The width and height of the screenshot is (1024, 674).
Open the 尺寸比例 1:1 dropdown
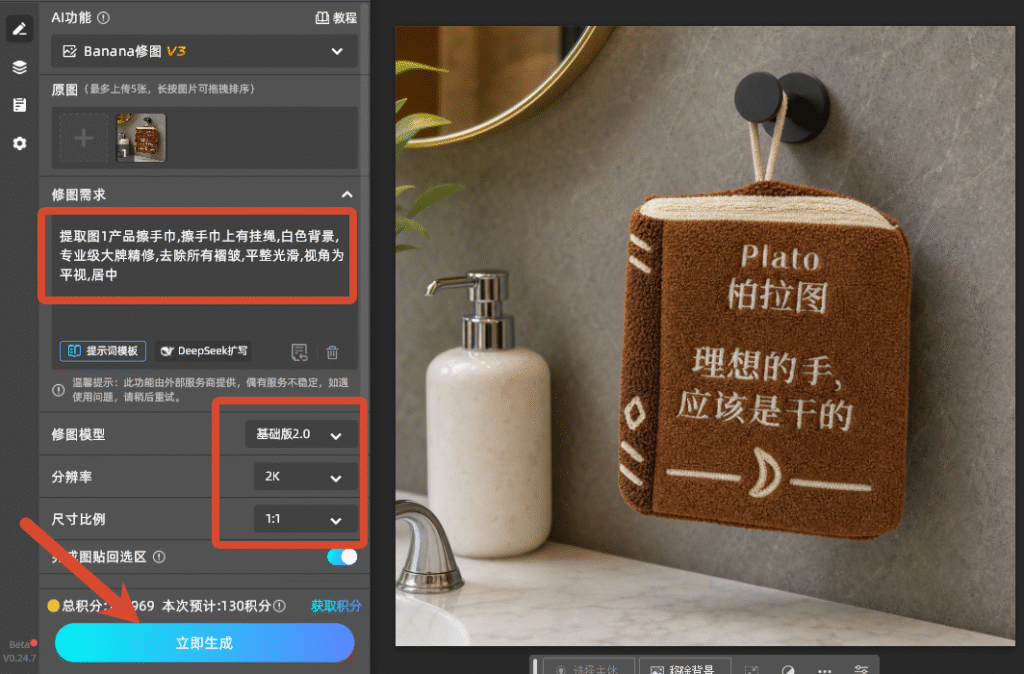coord(305,519)
